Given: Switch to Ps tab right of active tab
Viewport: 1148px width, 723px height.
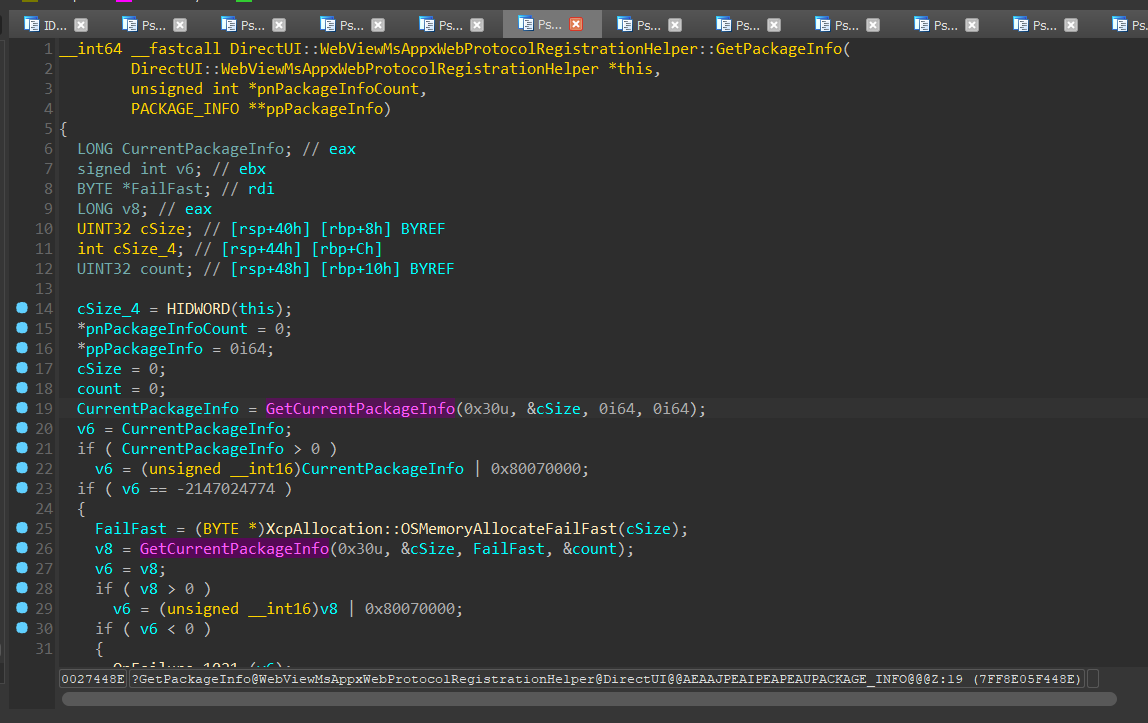Looking at the screenshot, I should [648, 26].
